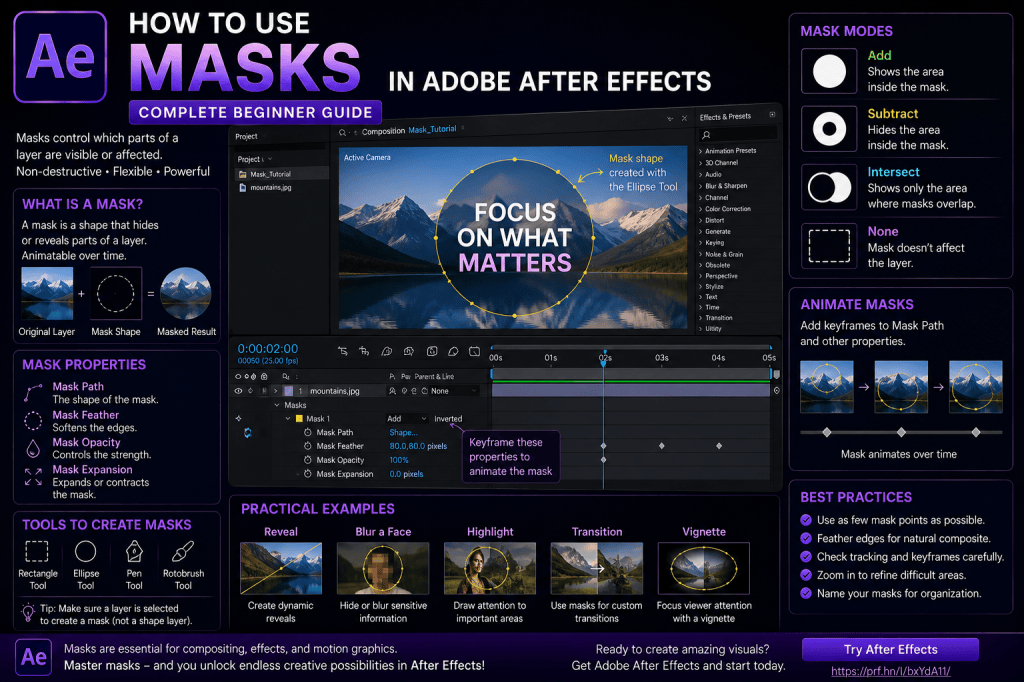This screenshot has height=682, width=1024.
Task: Toggle the Mask Opacity stopwatch
Action: (x=308, y=460)
